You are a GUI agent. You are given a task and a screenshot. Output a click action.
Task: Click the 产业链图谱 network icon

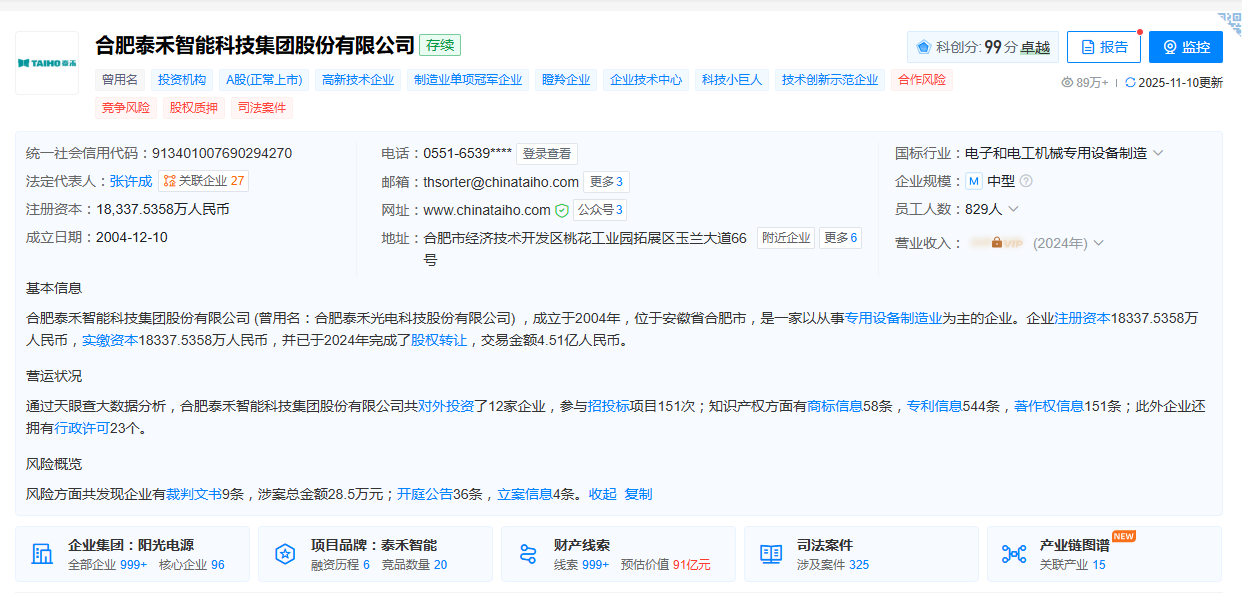(x=1014, y=554)
